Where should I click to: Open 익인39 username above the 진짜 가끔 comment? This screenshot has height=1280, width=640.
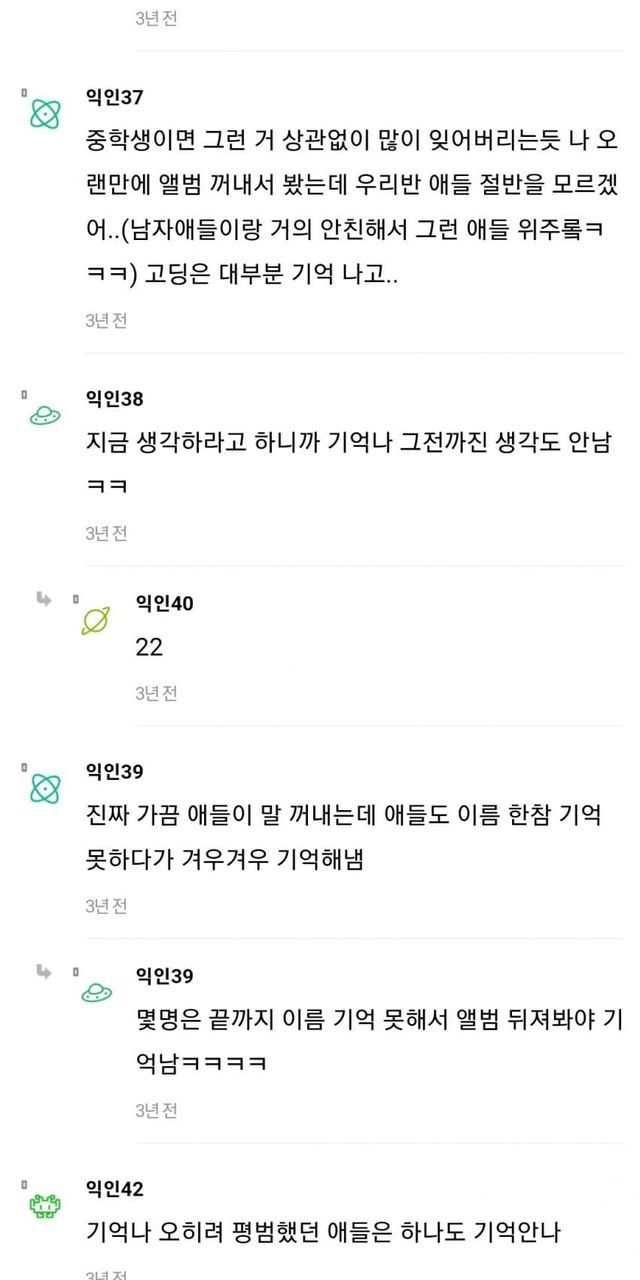[114, 771]
